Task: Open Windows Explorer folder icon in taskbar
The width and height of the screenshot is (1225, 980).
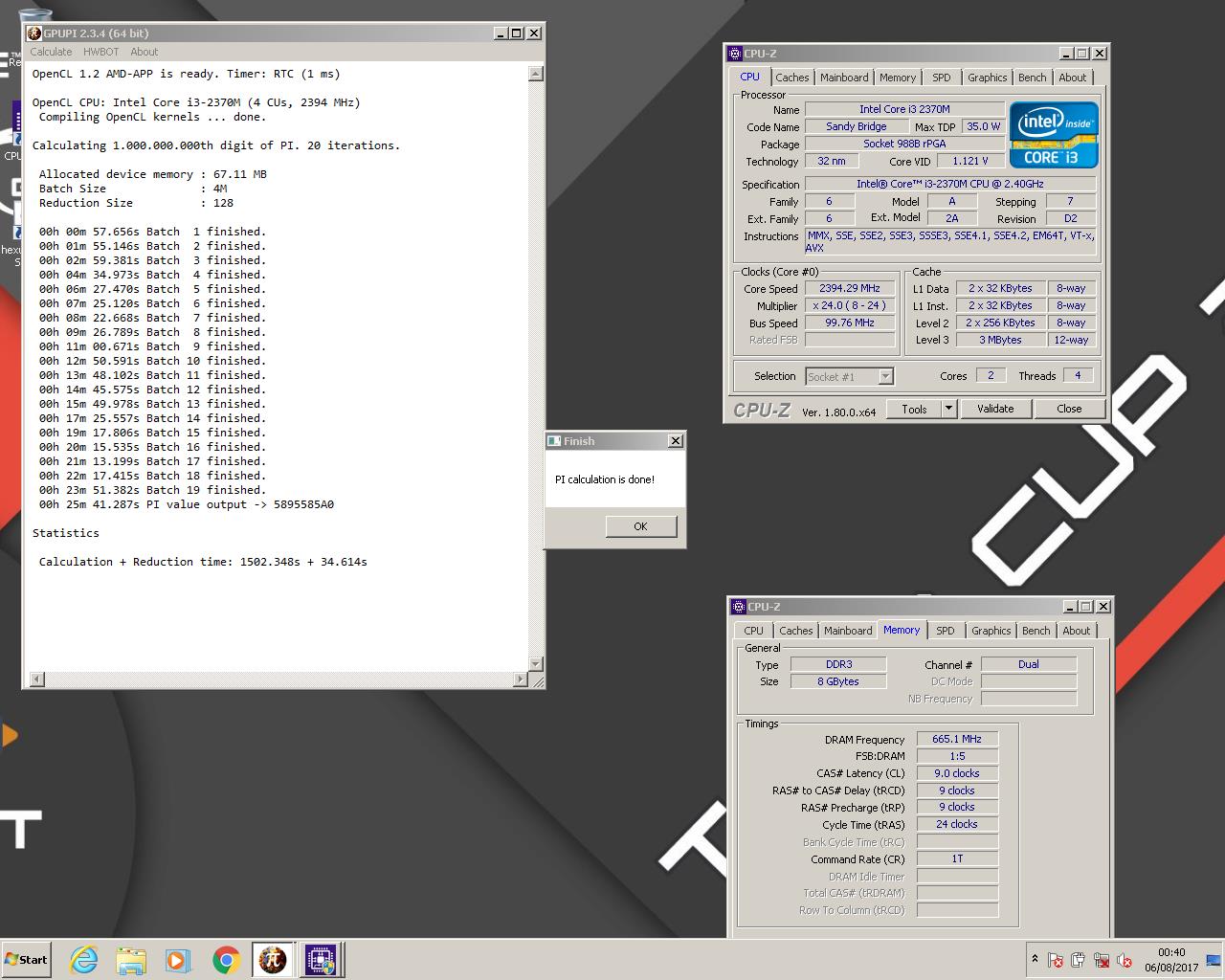Action: point(131,960)
